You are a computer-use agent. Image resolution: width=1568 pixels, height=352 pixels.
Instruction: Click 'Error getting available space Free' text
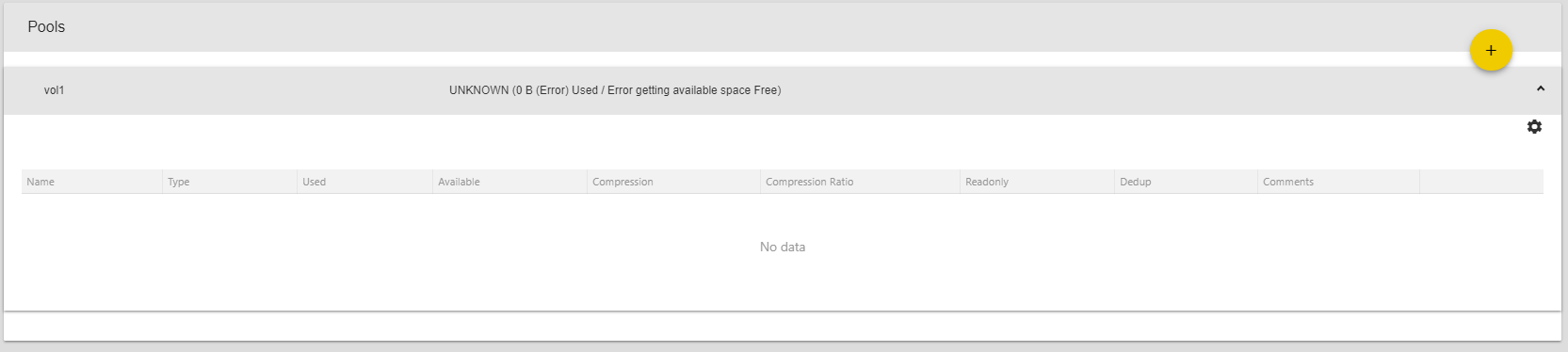click(692, 90)
